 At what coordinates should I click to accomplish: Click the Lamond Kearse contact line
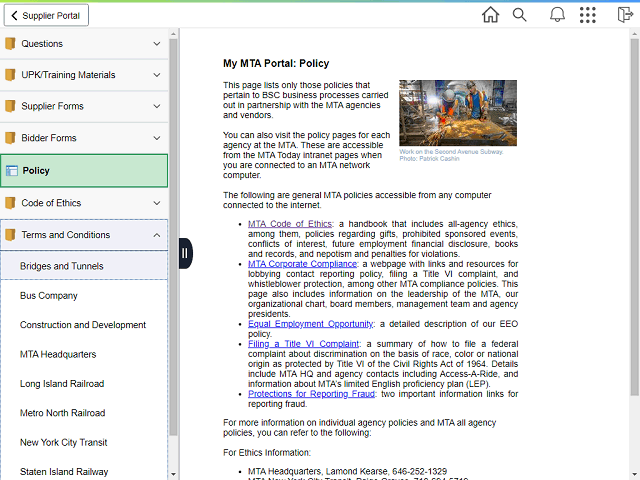[x=347, y=471]
